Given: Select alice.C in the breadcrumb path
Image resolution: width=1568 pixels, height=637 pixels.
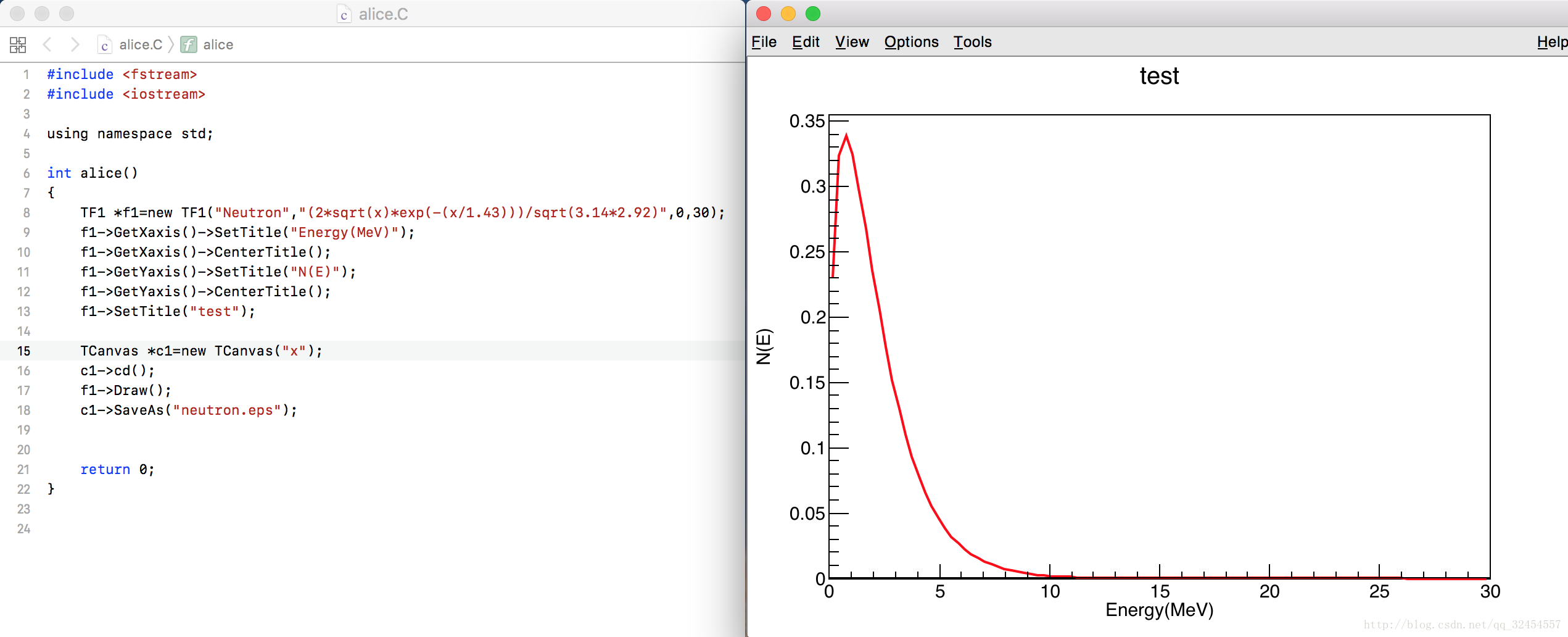Looking at the screenshot, I should point(141,44).
